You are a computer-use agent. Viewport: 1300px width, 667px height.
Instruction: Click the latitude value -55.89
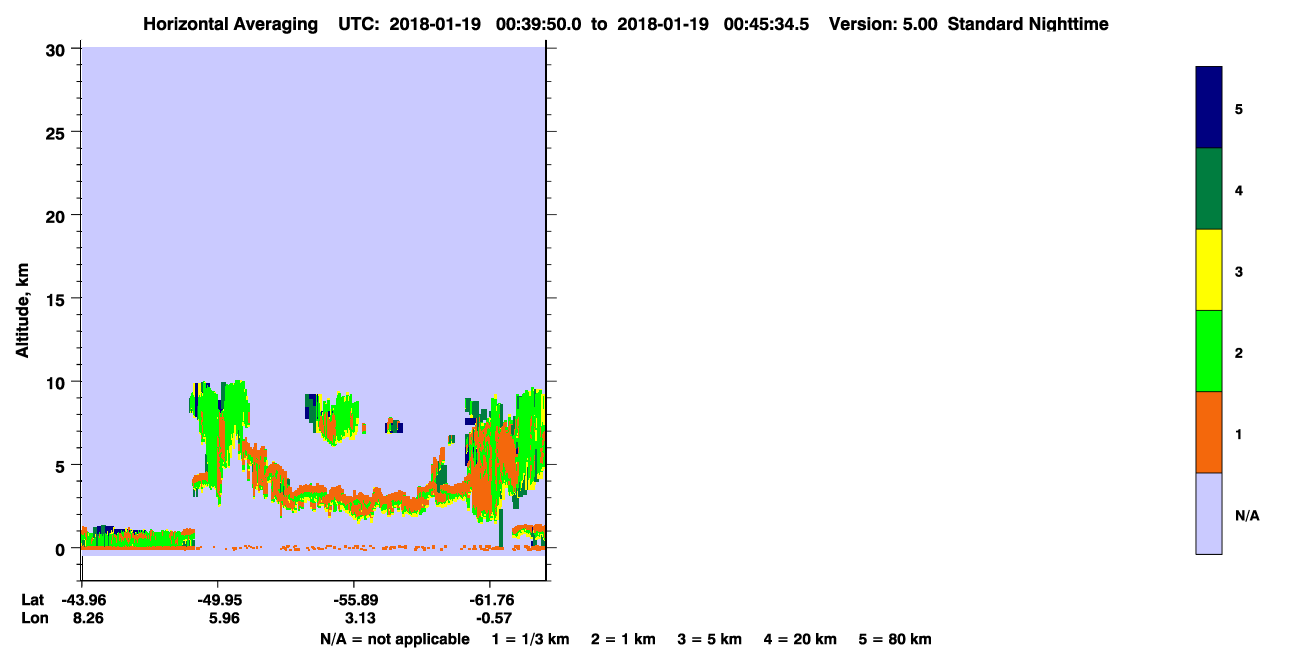(354, 600)
